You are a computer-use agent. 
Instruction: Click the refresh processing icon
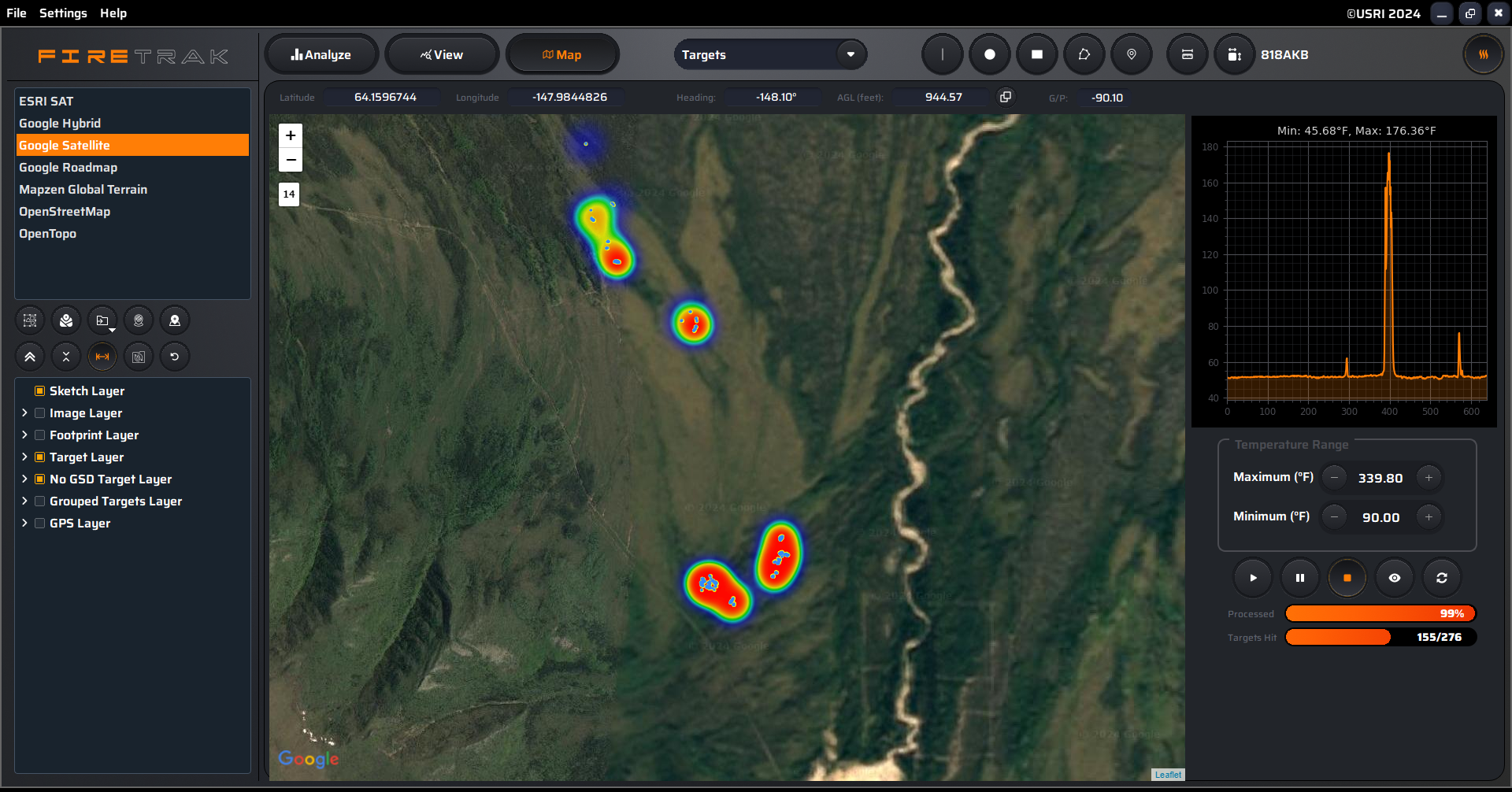click(x=1441, y=578)
